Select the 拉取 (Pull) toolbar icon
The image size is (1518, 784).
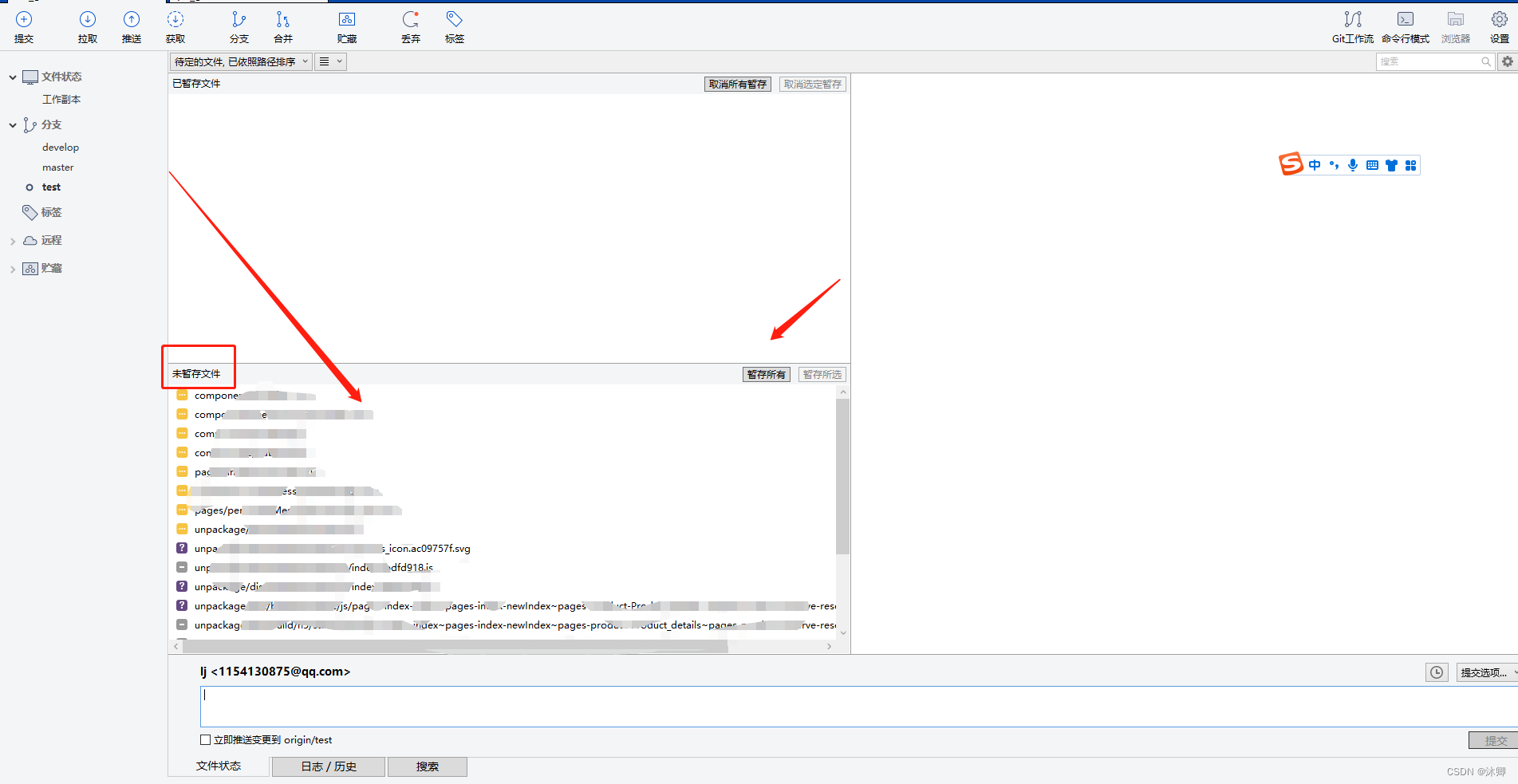point(87,26)
